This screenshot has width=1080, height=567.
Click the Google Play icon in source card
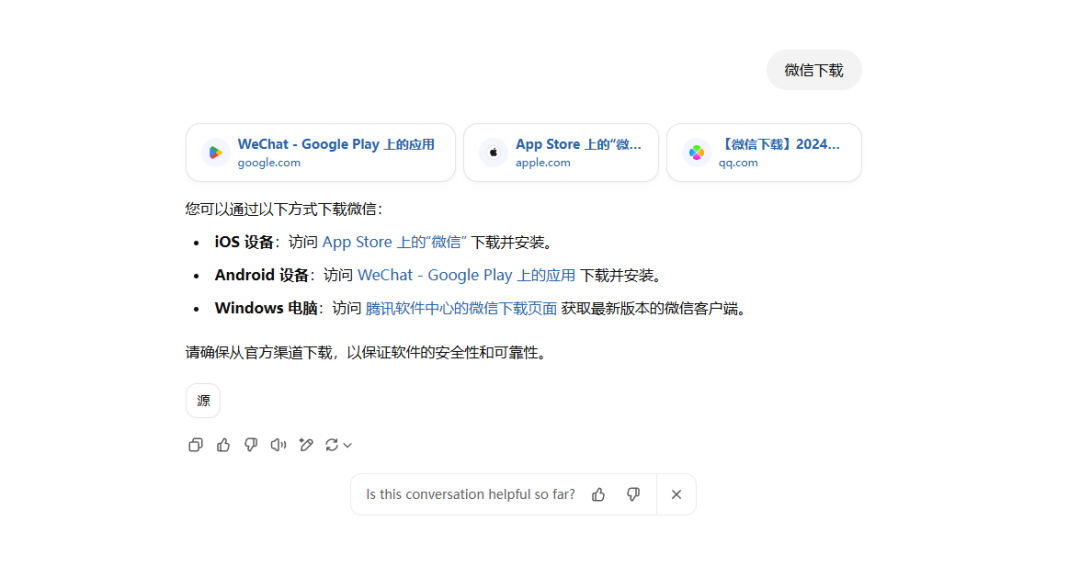coord(215,152)
